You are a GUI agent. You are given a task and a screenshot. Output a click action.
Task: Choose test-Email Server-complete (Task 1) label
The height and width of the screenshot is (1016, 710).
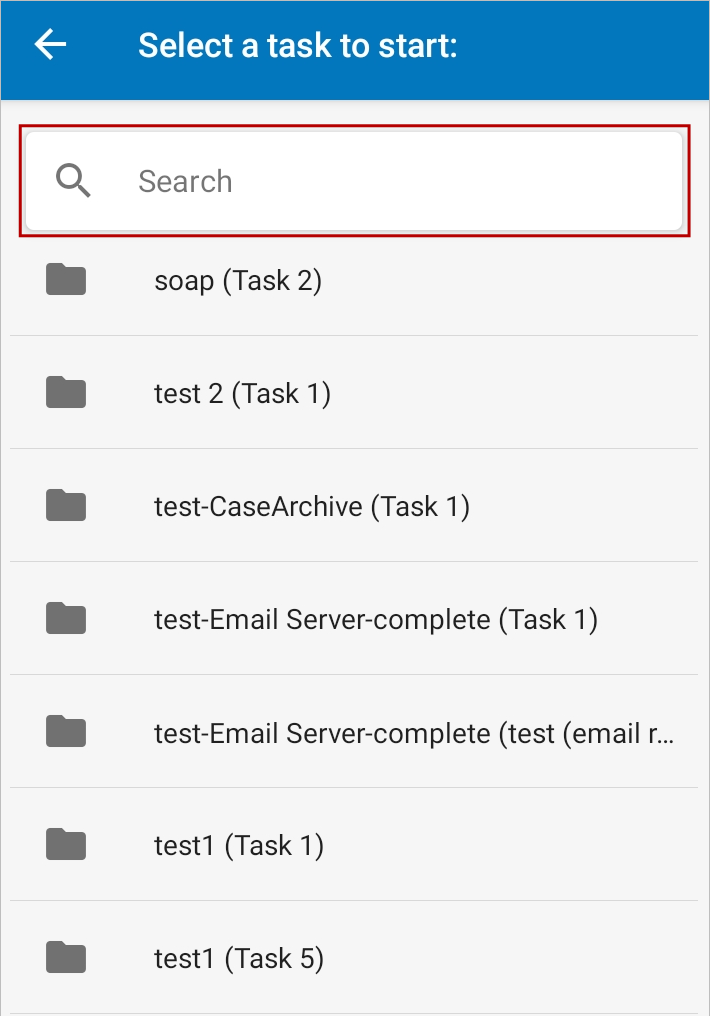click(376, 620)
